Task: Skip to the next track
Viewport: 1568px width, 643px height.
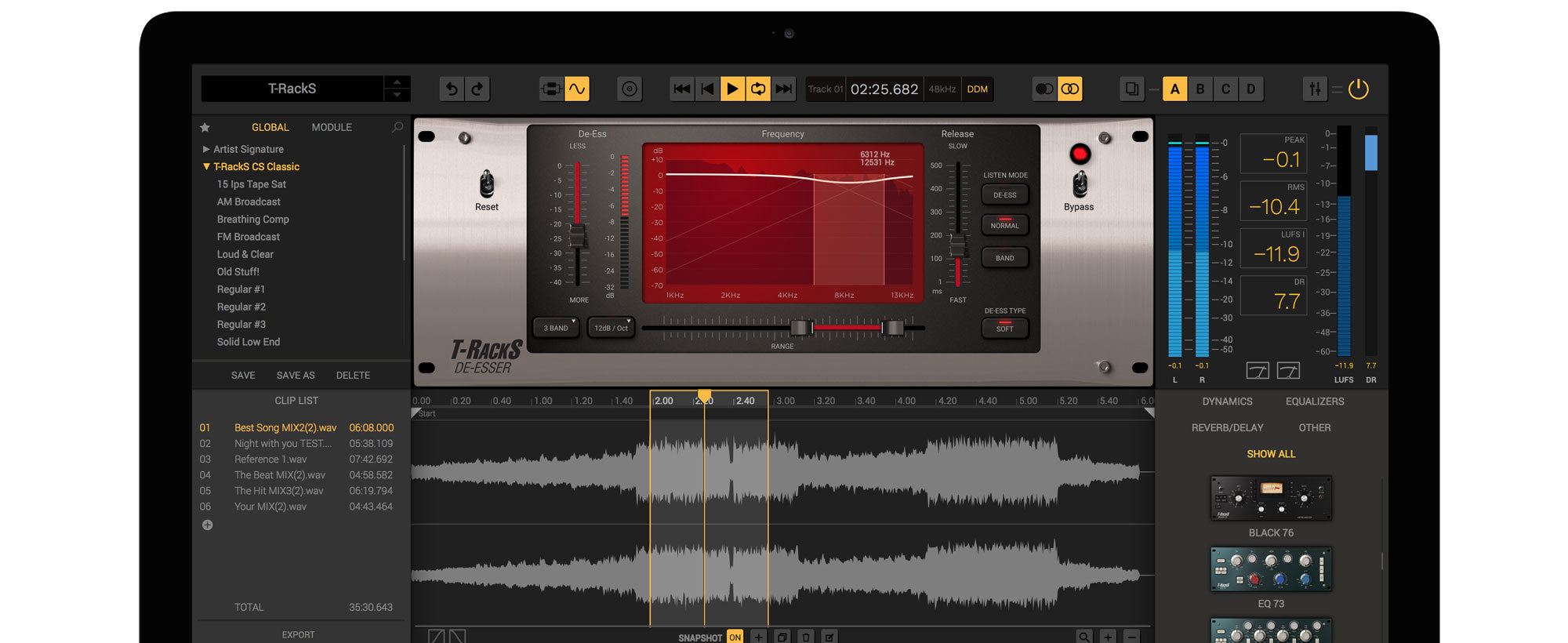Action: point(783,89)
